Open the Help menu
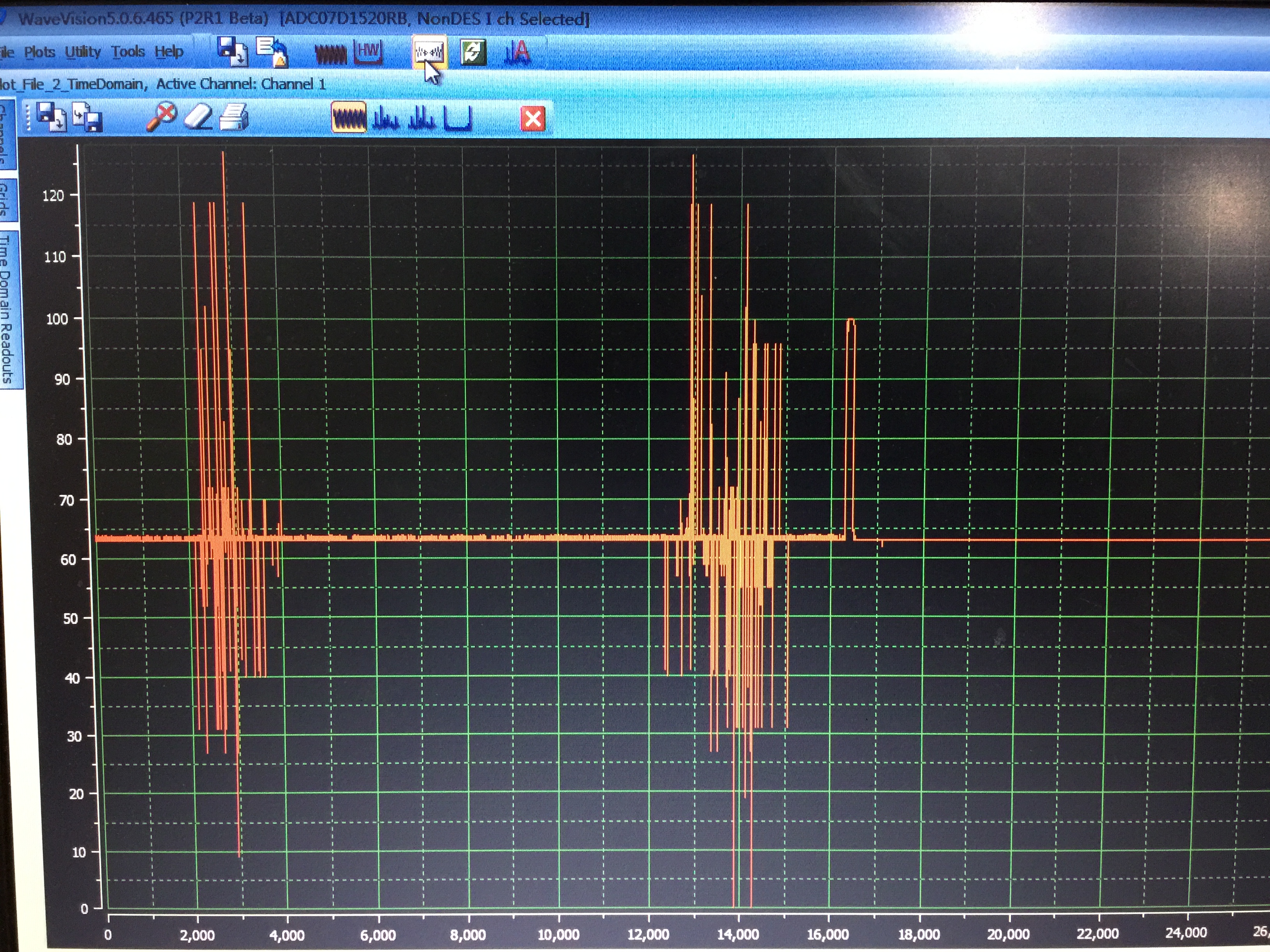The image size is (1270, 952). [x=169, y=52]
